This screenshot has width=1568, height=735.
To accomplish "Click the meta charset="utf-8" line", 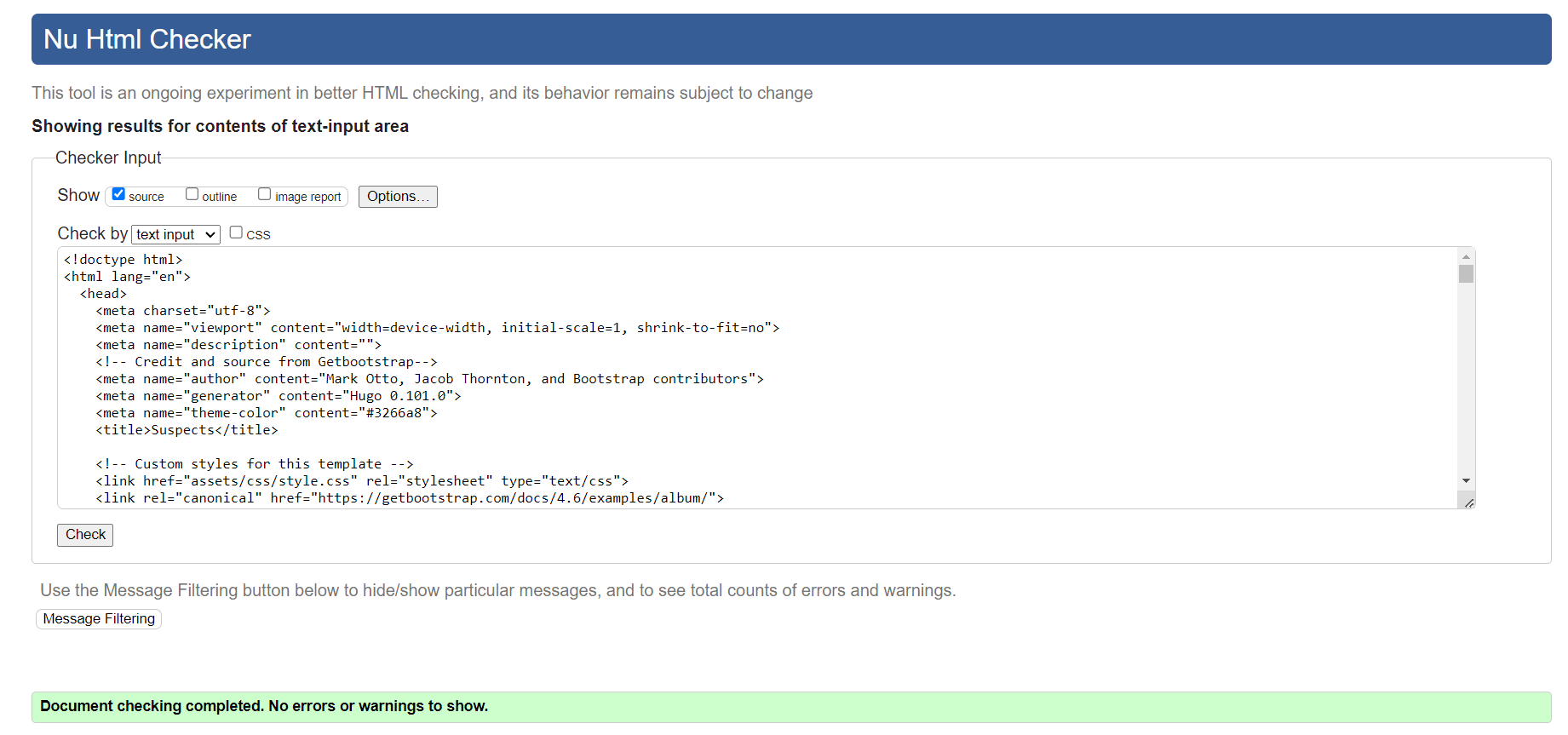I will (183, 311).
